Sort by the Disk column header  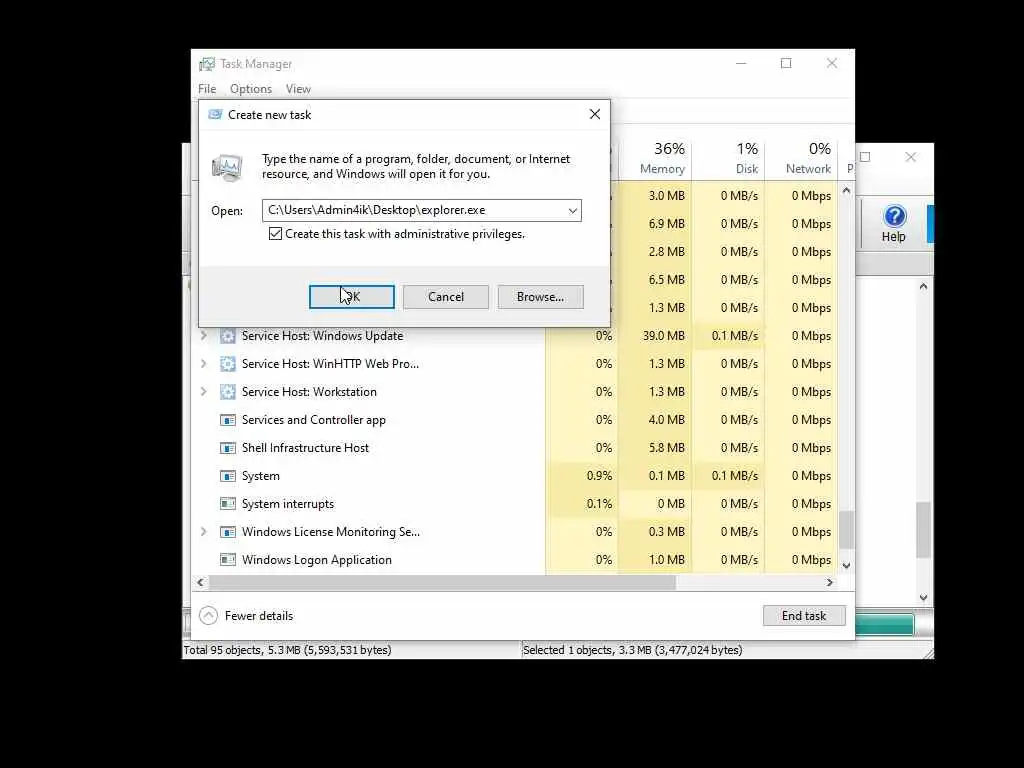(728, 159)
